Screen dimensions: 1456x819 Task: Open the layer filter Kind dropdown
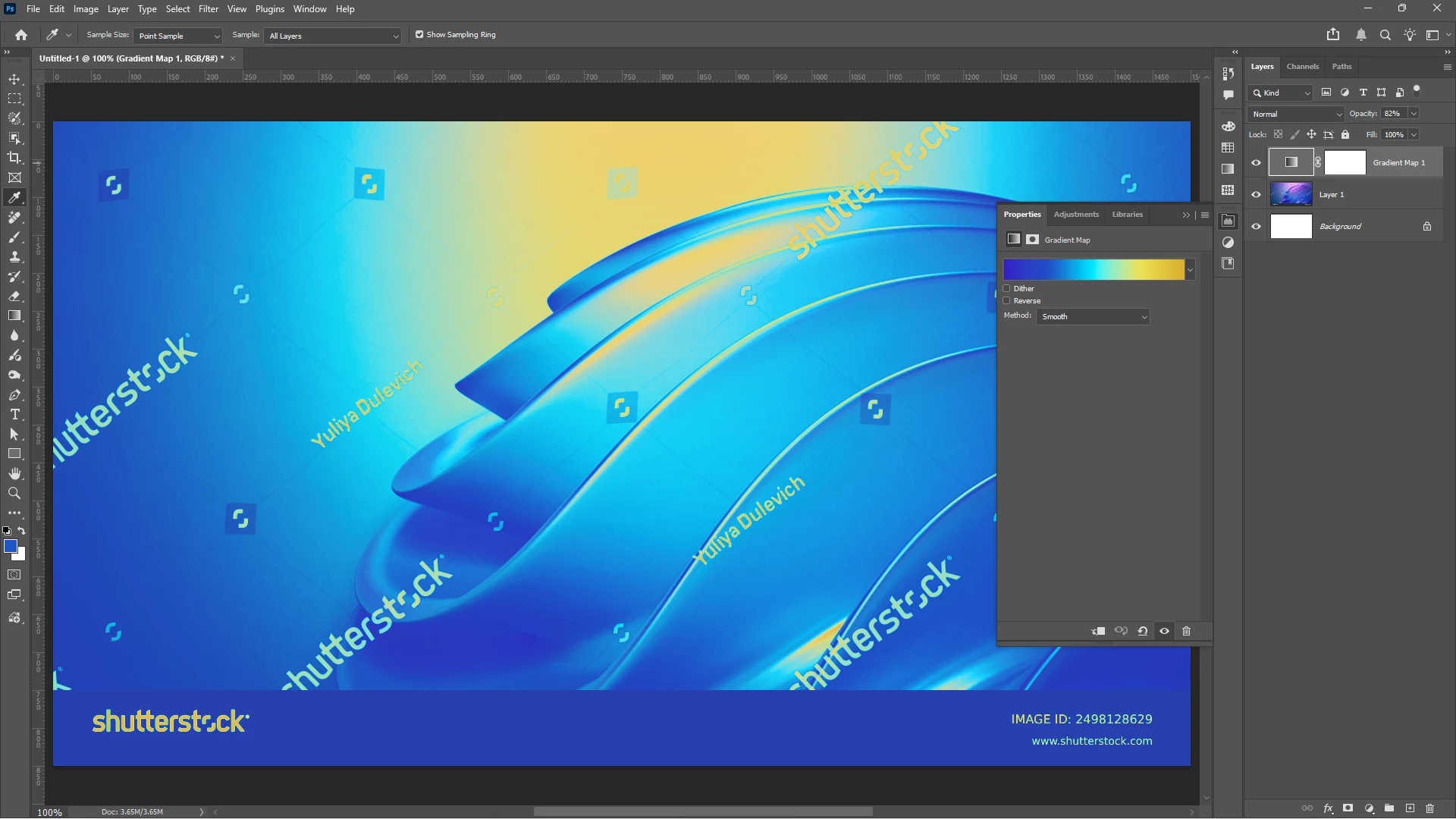point(1281,93)
